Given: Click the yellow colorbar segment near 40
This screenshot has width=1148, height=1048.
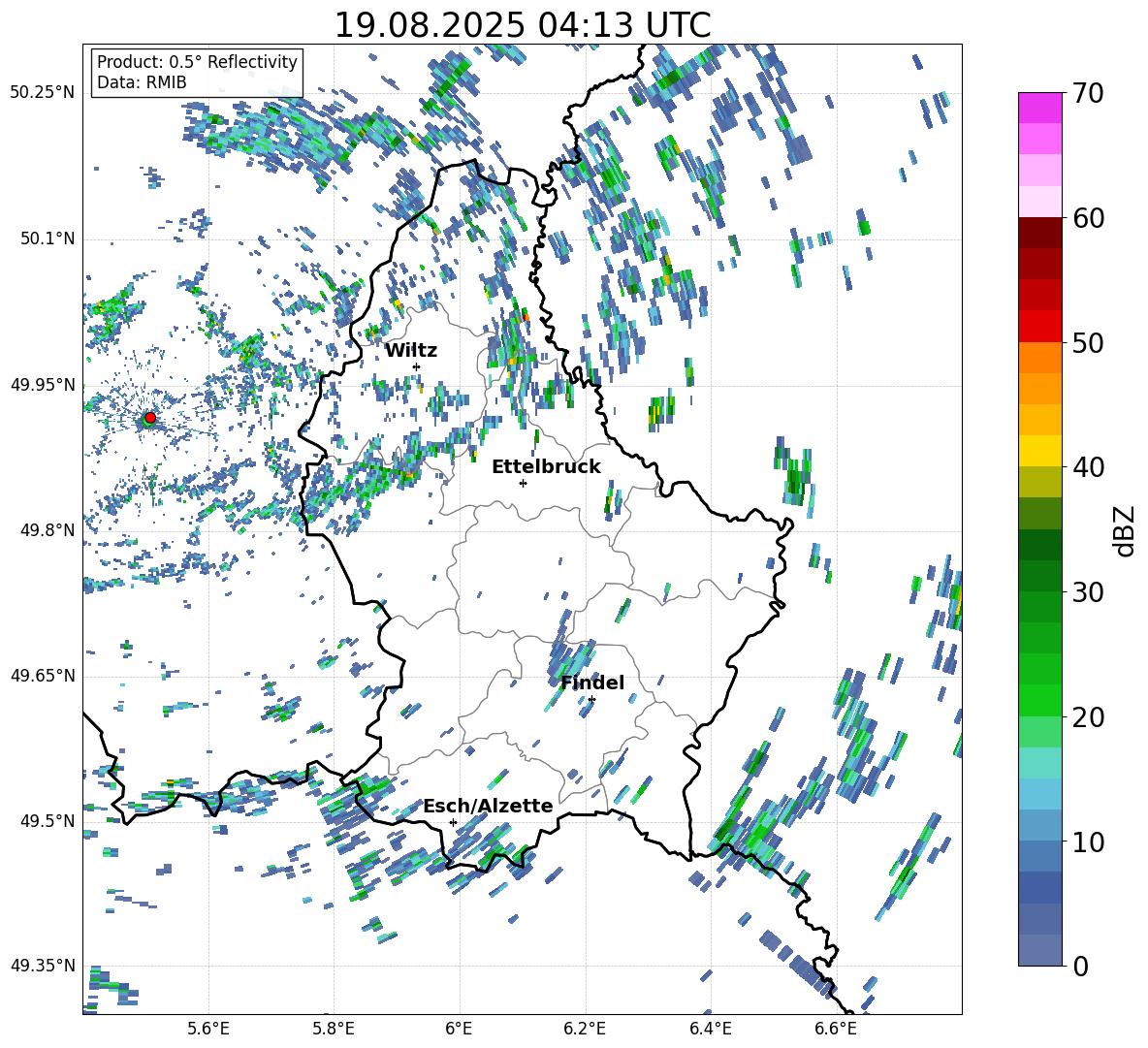Looking at the screenshot, I should tap(1039, 451).
